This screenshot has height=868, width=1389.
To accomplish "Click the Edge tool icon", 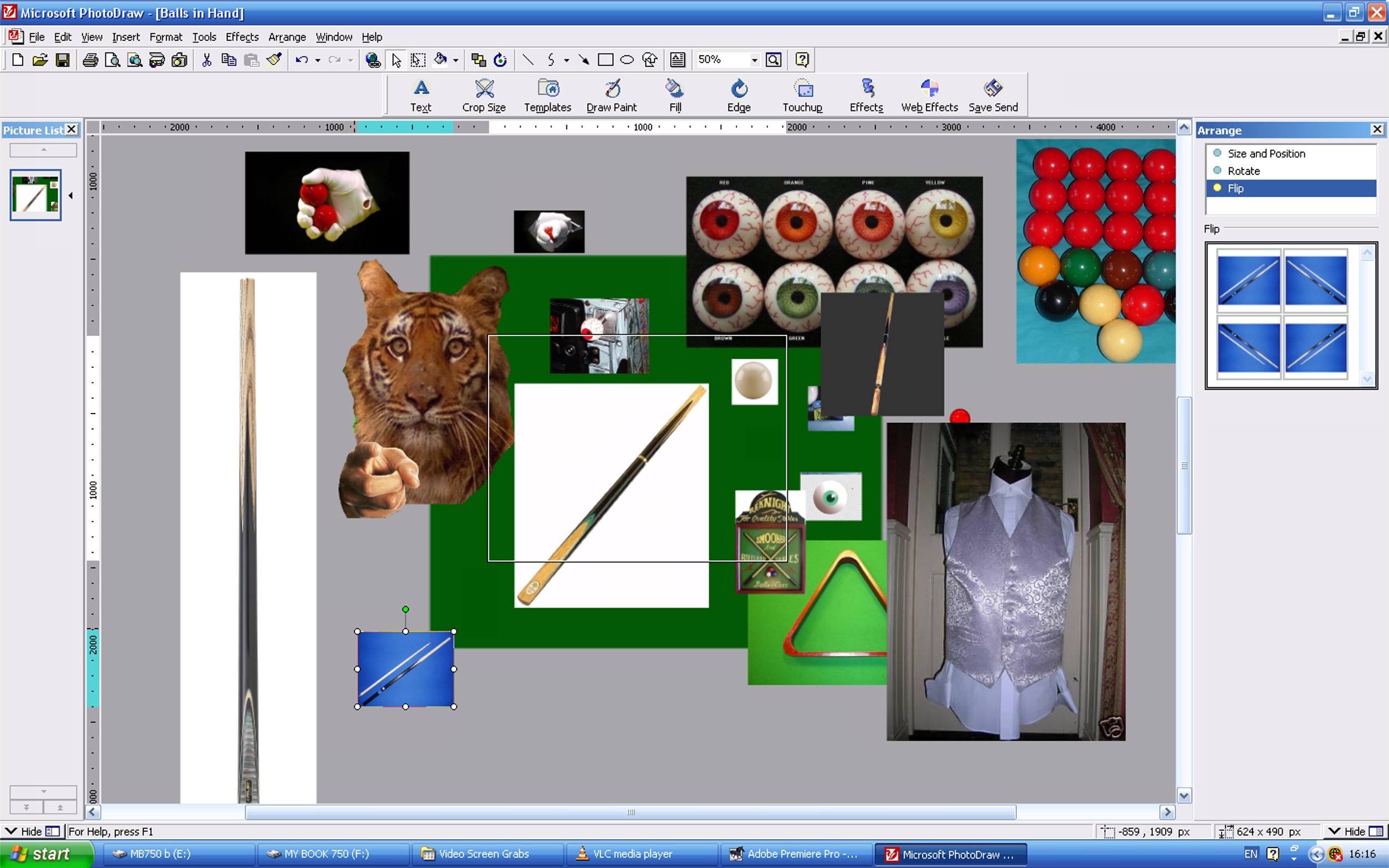I will pos(739,95).
